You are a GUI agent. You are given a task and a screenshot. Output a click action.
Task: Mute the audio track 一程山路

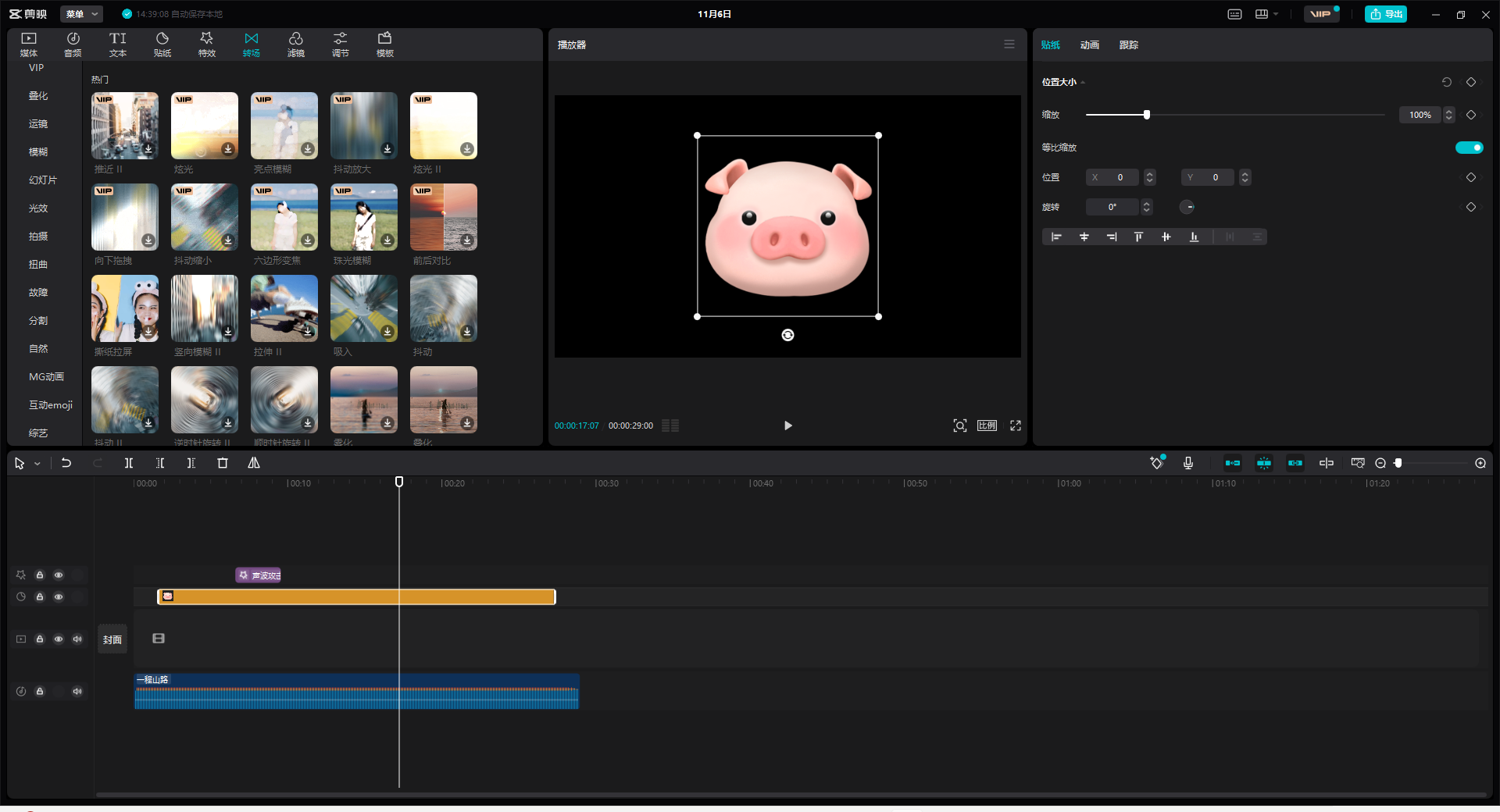pos(77,691)
